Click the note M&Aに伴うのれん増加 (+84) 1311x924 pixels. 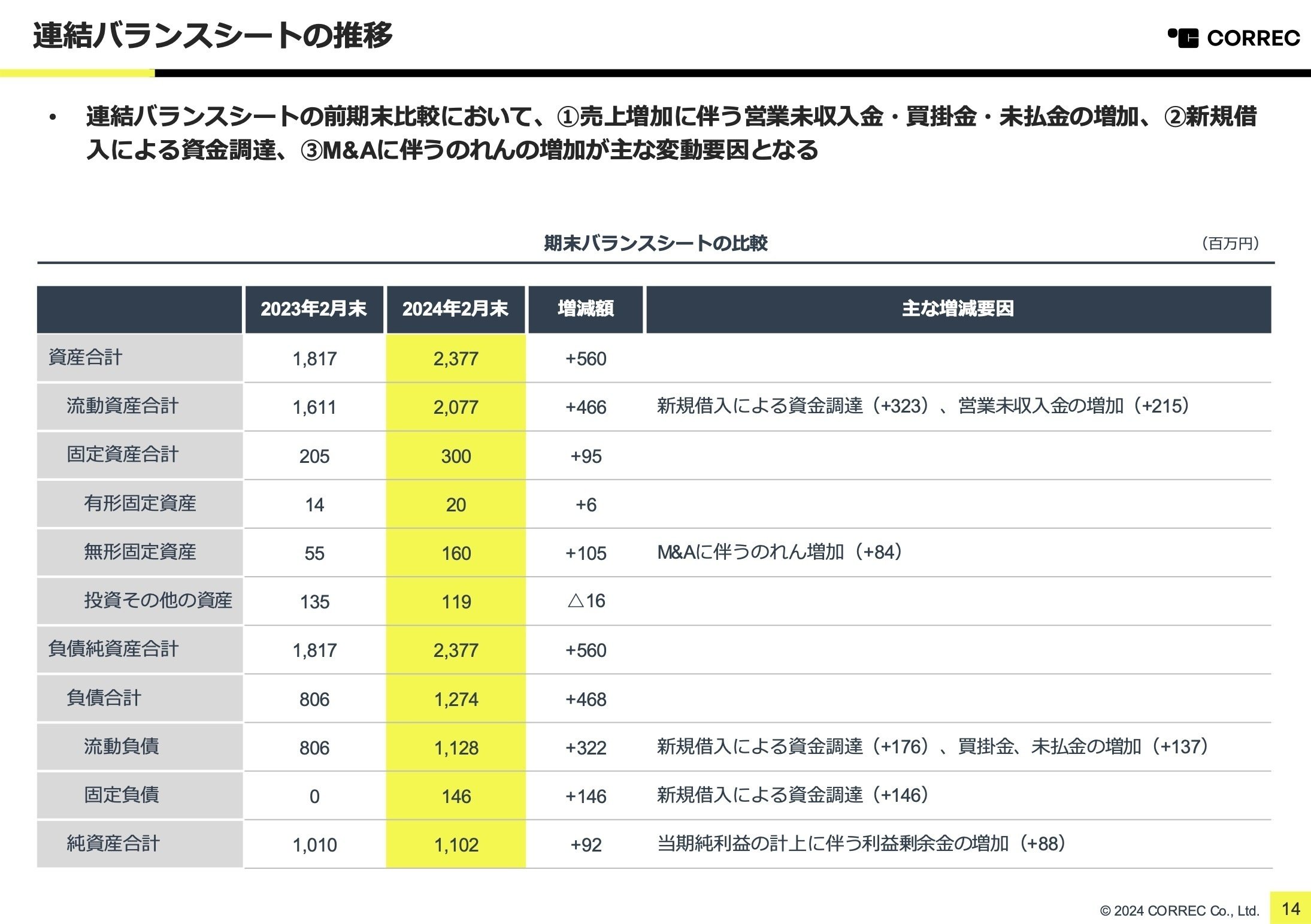point(780,552)
